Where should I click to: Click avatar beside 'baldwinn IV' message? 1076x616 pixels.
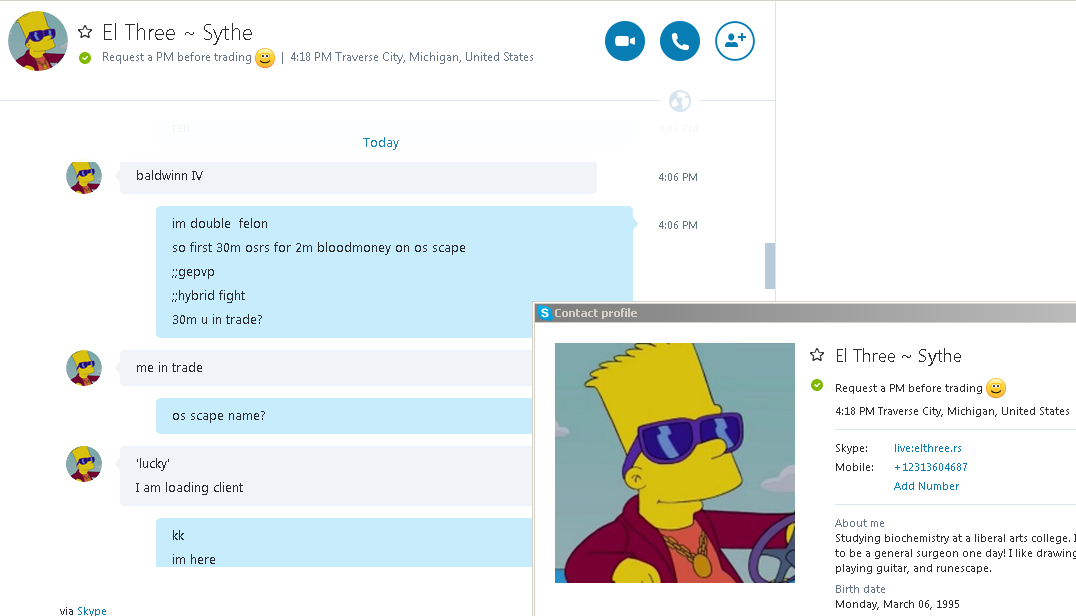tap(84, 177)
